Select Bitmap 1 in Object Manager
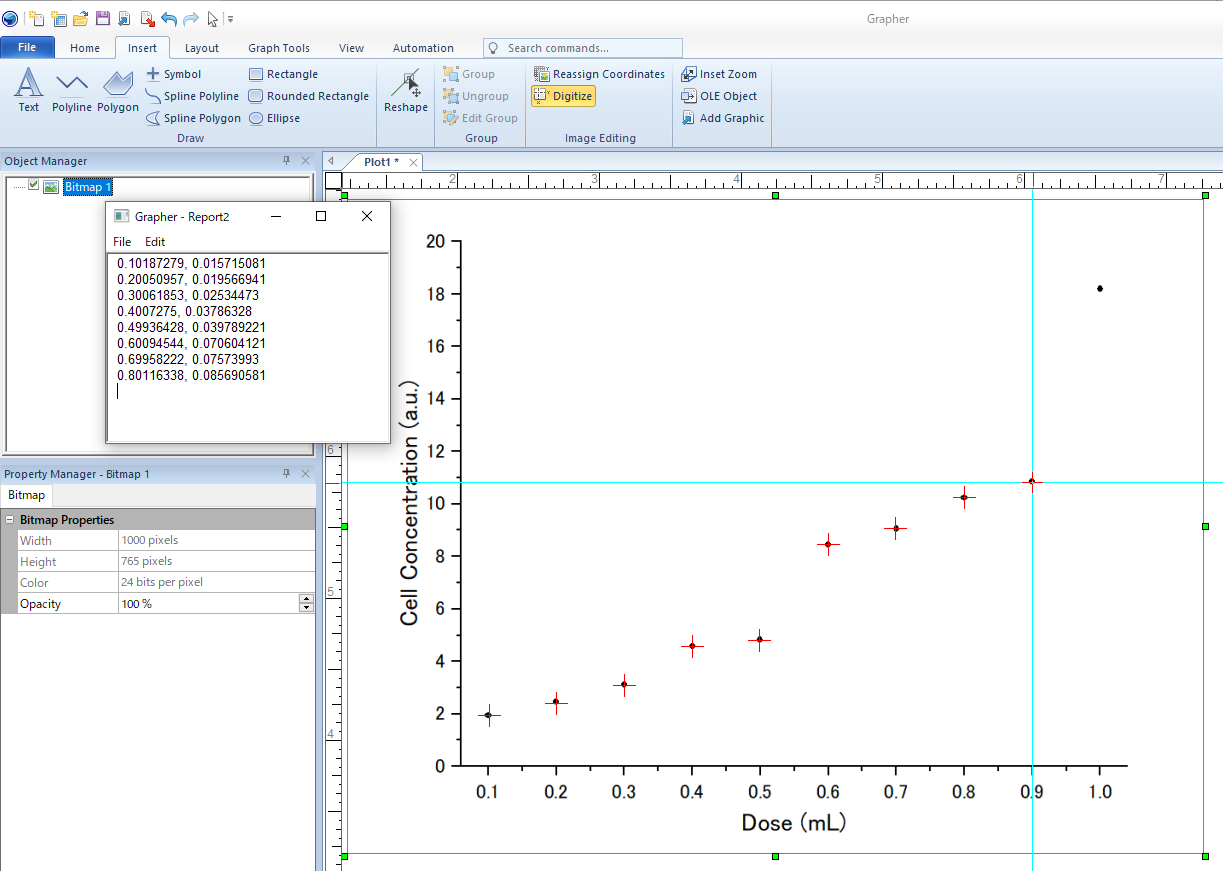This screenshot has height=871, width=1223. point(88,187)
